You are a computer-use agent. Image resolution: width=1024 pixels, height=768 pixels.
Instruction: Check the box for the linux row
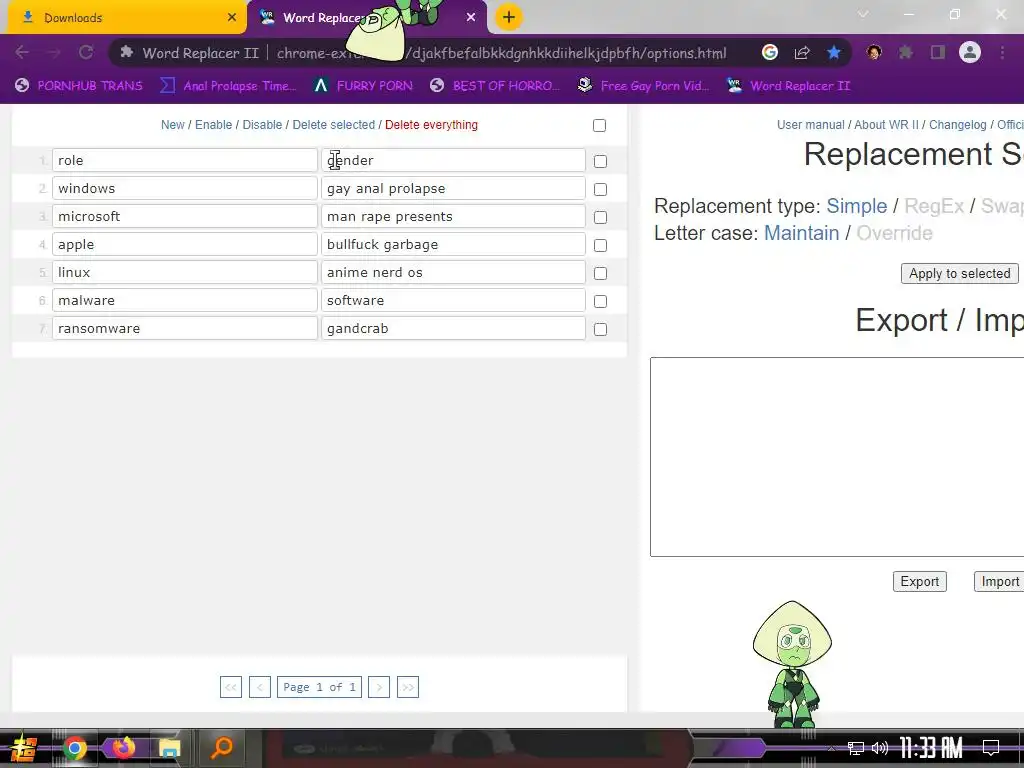pos(600,274)
